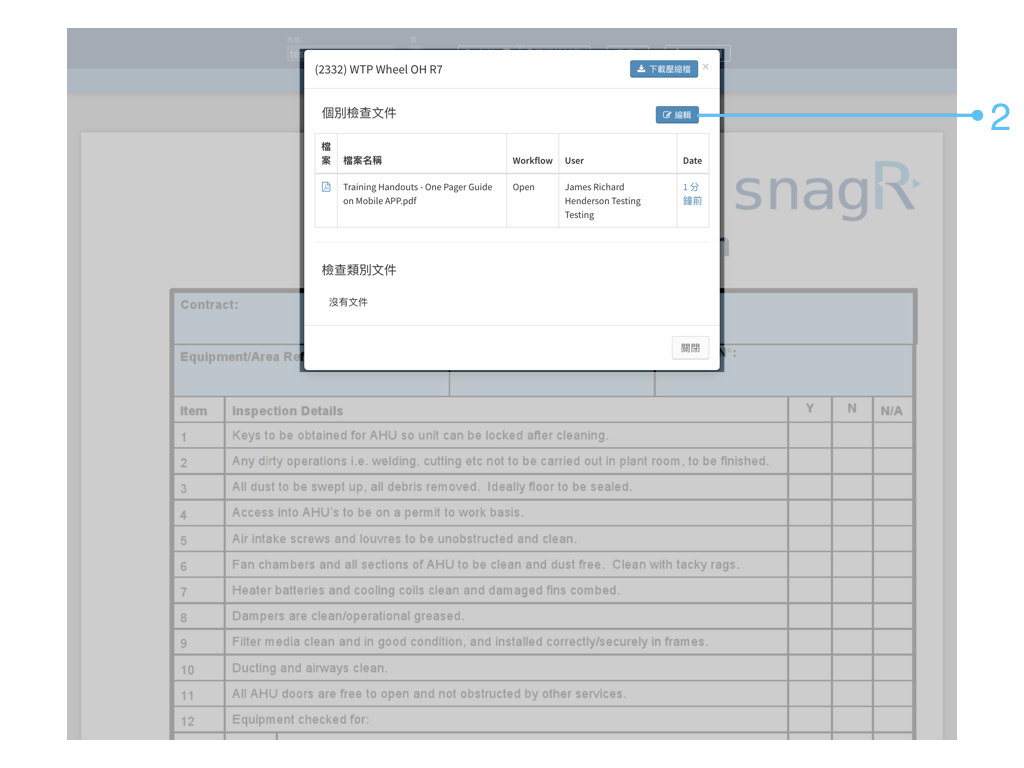Screen dimensions: 1024x768
Task: Click the N/A column cell for item 2
Action: pos(892,462)
